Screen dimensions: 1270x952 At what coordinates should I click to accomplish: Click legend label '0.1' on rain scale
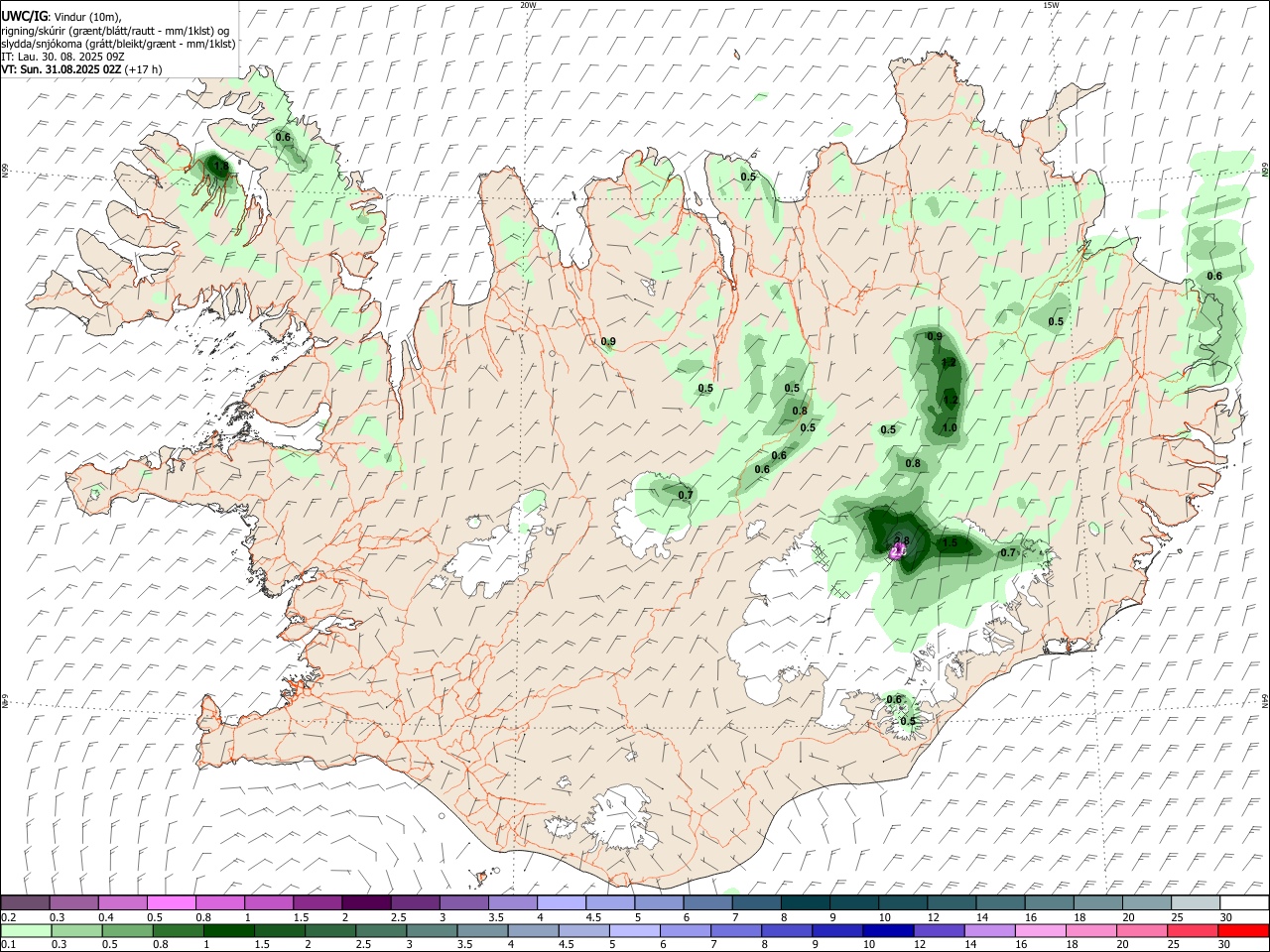click(8, 945)
